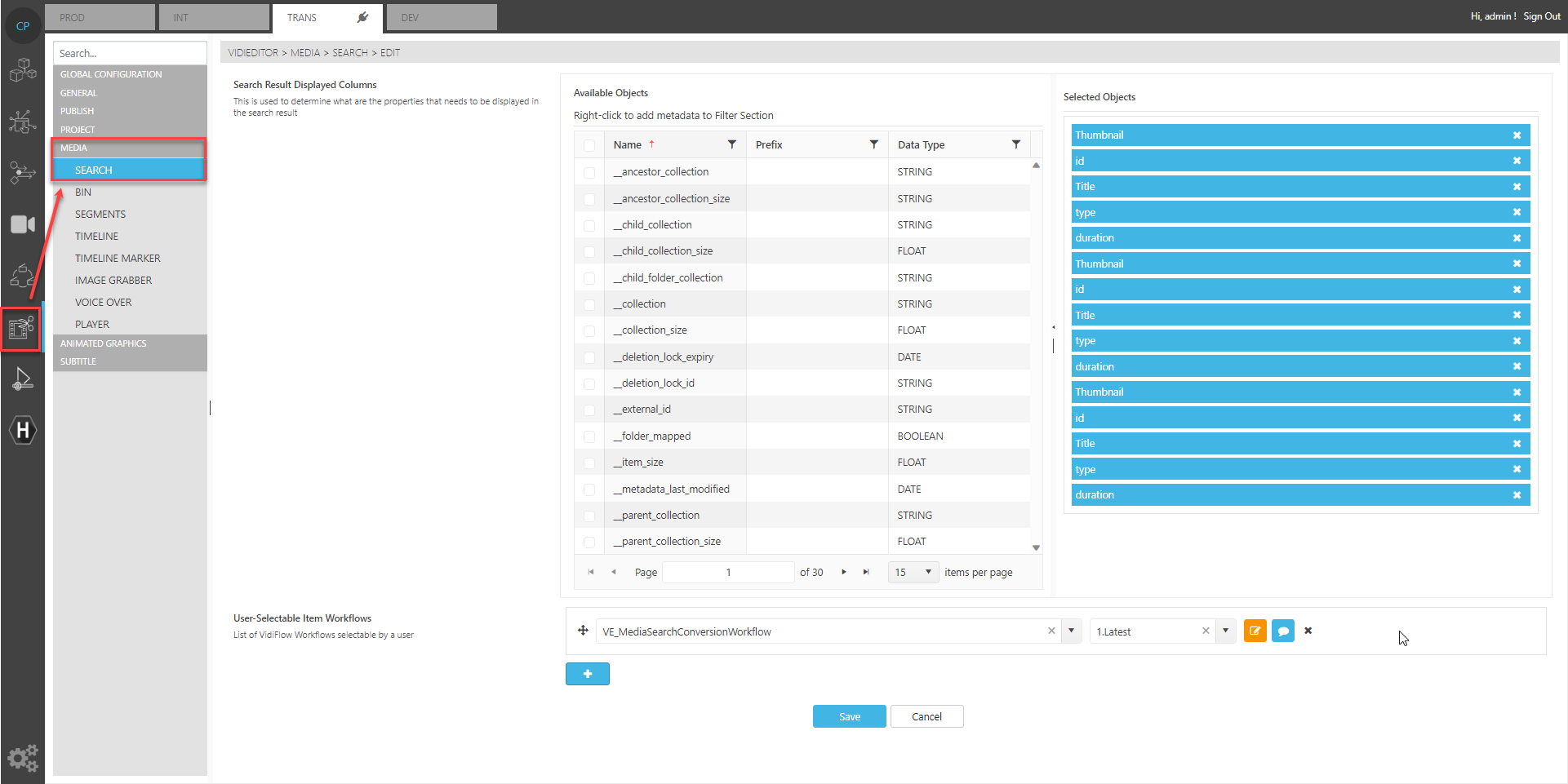This screenshot has width=1568, height=784.
Task: Click the sidebar Search input field
Action: click(129, 53)
